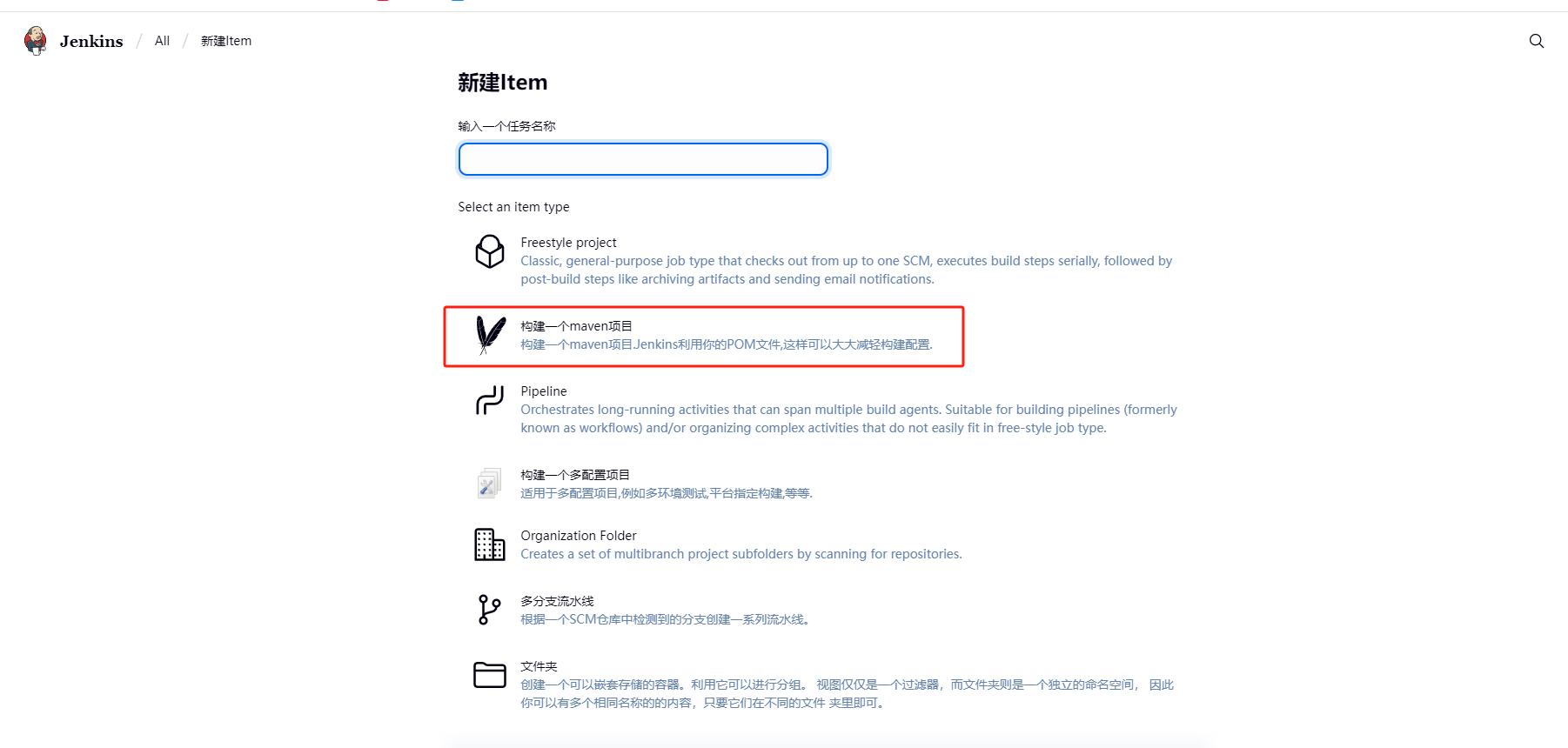Click the 文件夹 description text
The image size is (1568, 748).
847,694
